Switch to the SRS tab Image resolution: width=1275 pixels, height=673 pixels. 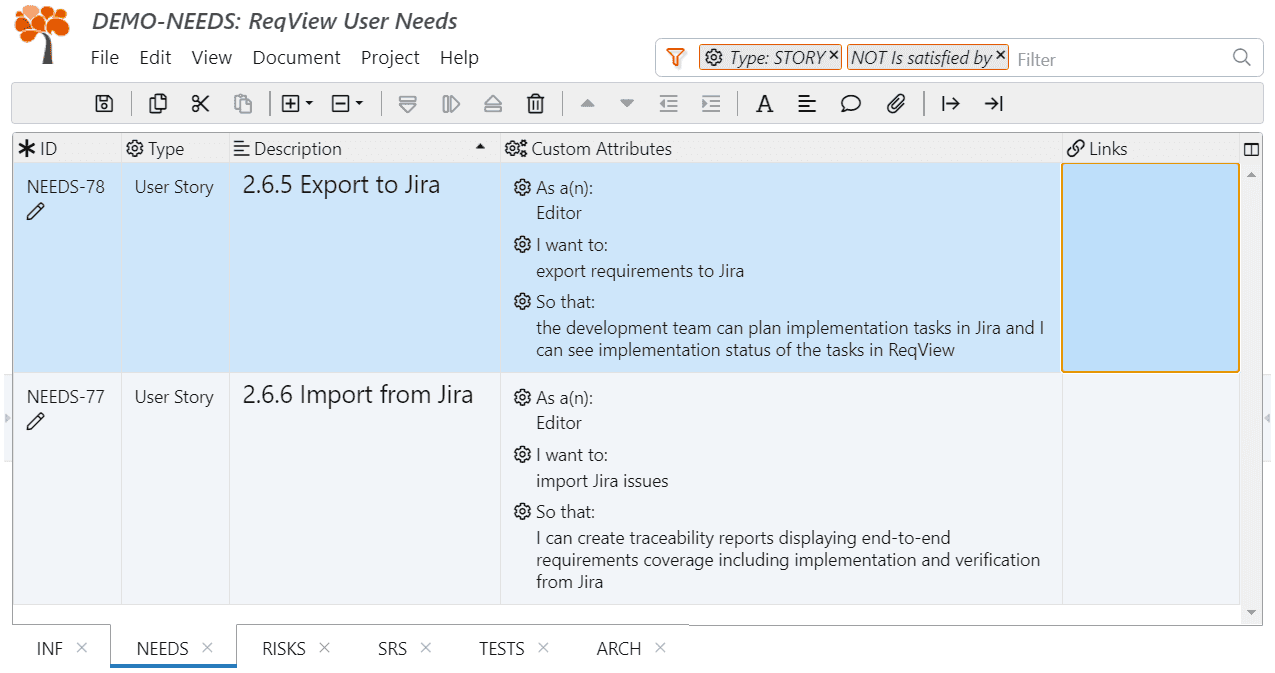coord(393,649)
